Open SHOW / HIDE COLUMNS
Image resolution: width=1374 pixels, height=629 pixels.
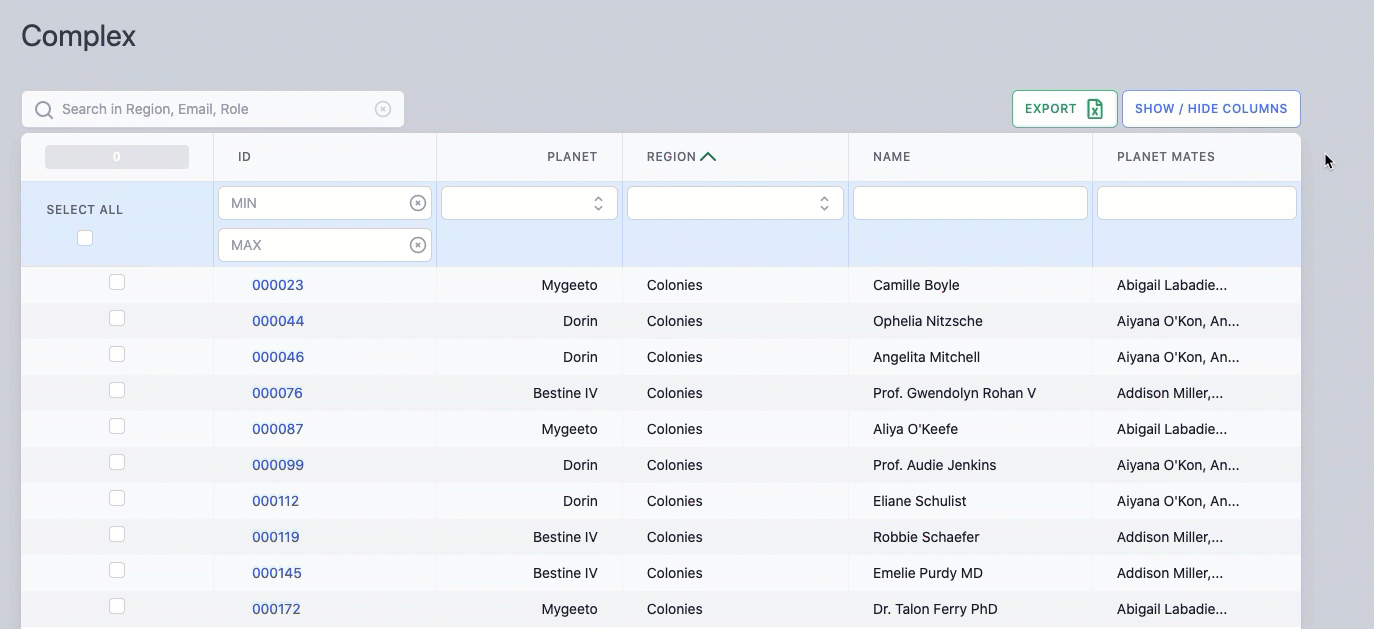click(x=1211, y=108)
